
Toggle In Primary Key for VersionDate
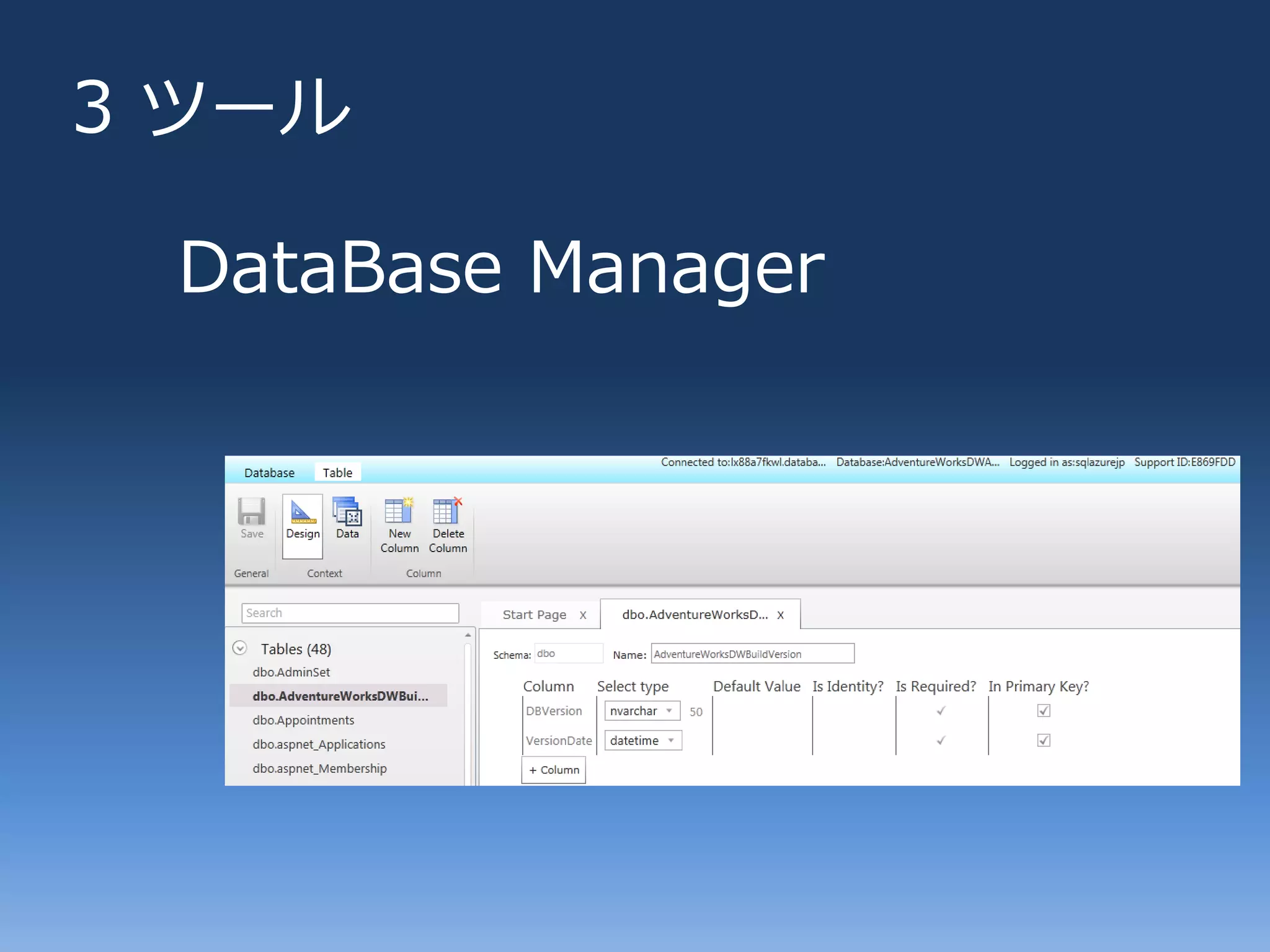(x=1044, y=741)
